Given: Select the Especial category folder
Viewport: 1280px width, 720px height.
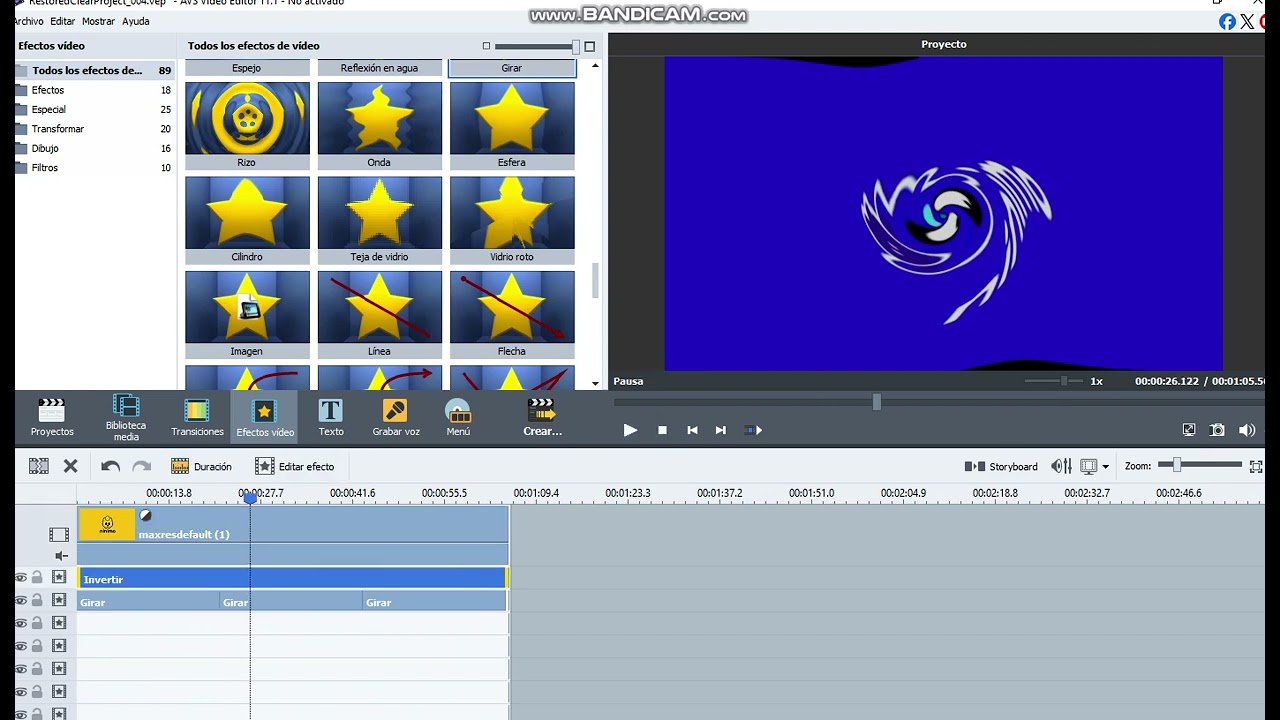Looking at the screenshot, I should tap(94, 110).
